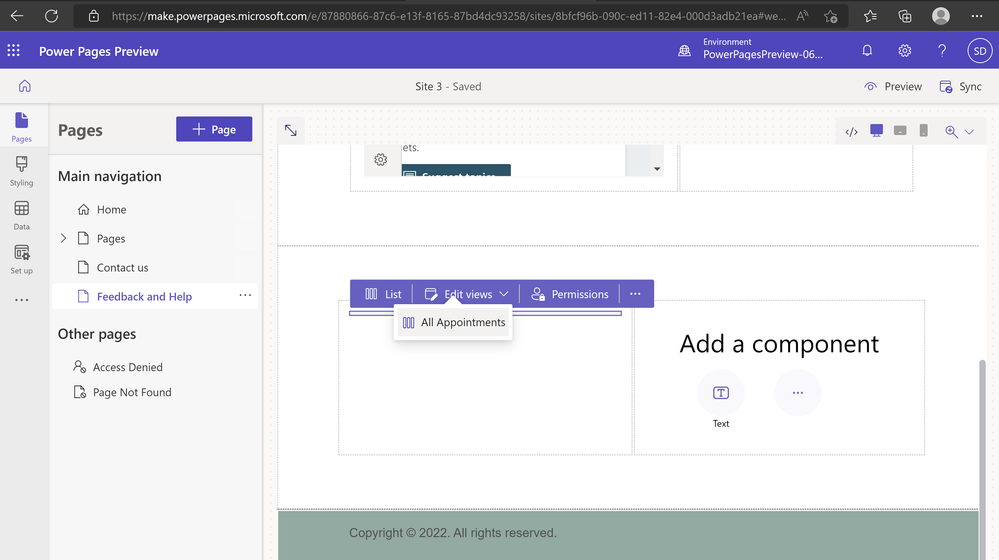
Task: Show more workspaces in left rail
Action: point(21,299)
